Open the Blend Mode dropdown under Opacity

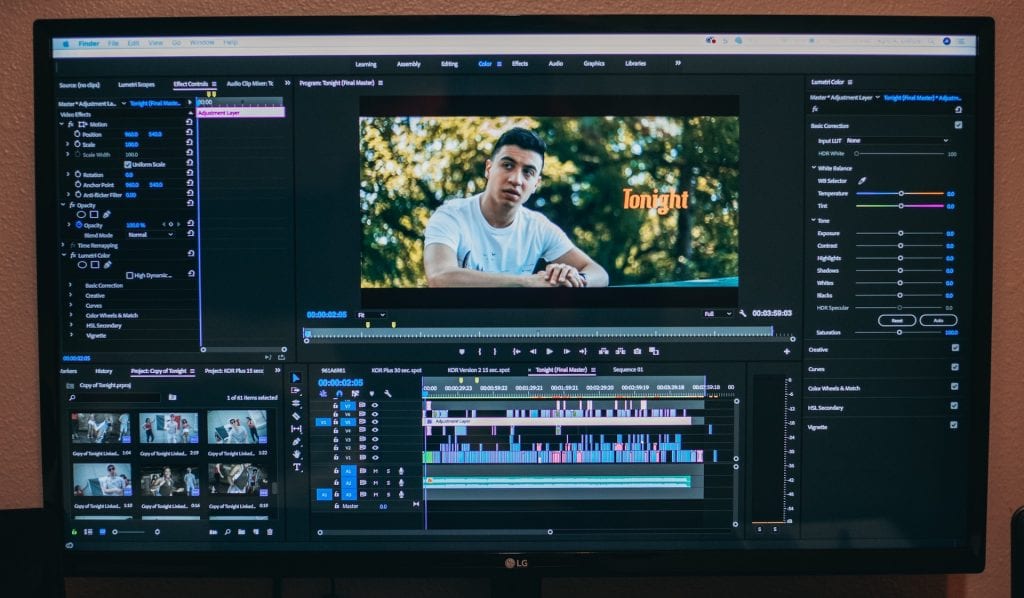click(147, 234)
